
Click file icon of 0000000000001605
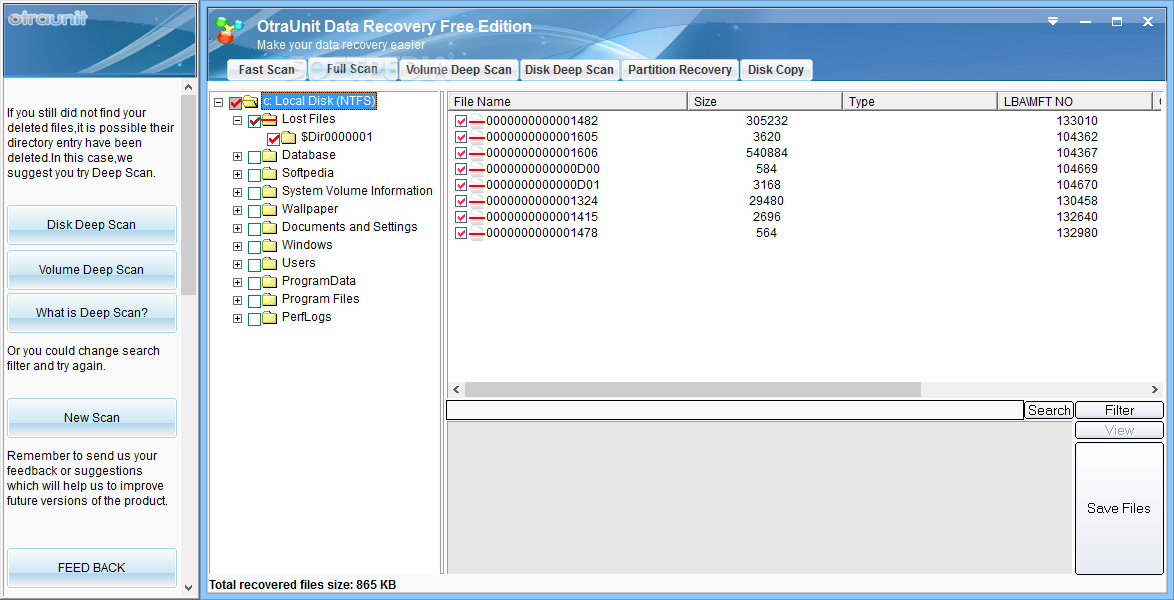pyautogui.click(x=477, y=137)
